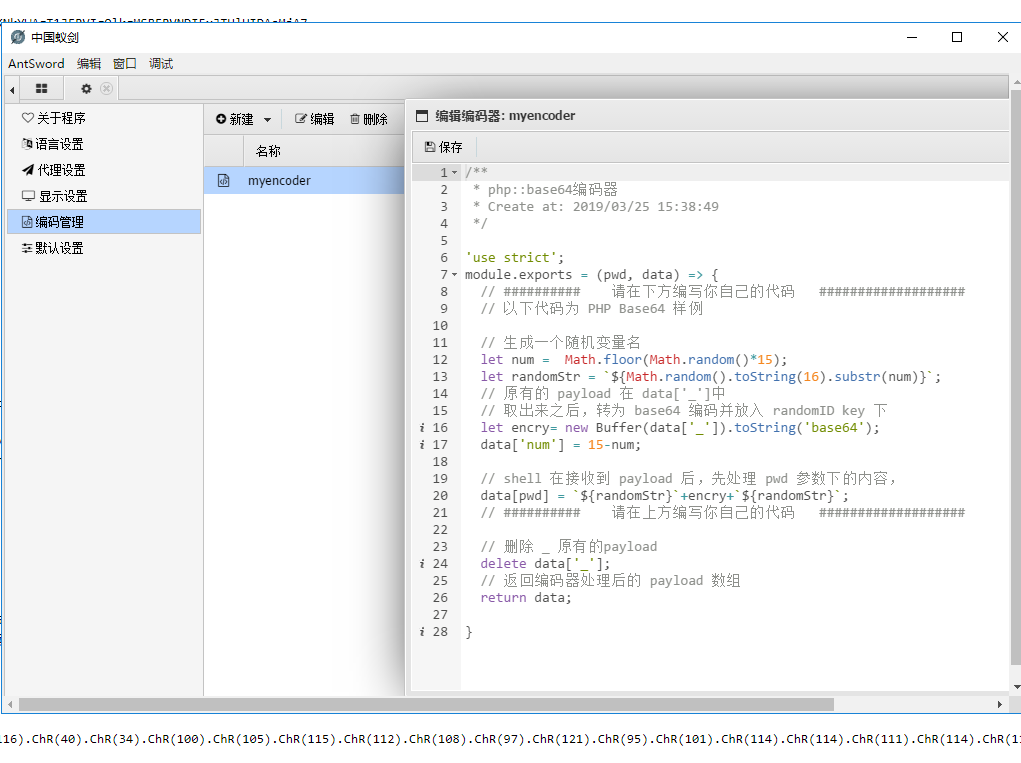Click the sliders icon beside 默认设置
The width and height of the screenshot is (1021, 763).
27,248
